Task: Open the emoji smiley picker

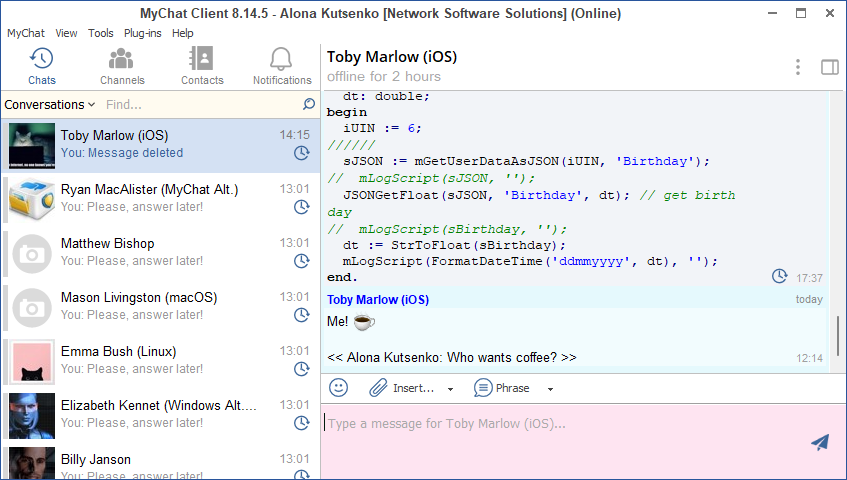Action: pos(339,388)
